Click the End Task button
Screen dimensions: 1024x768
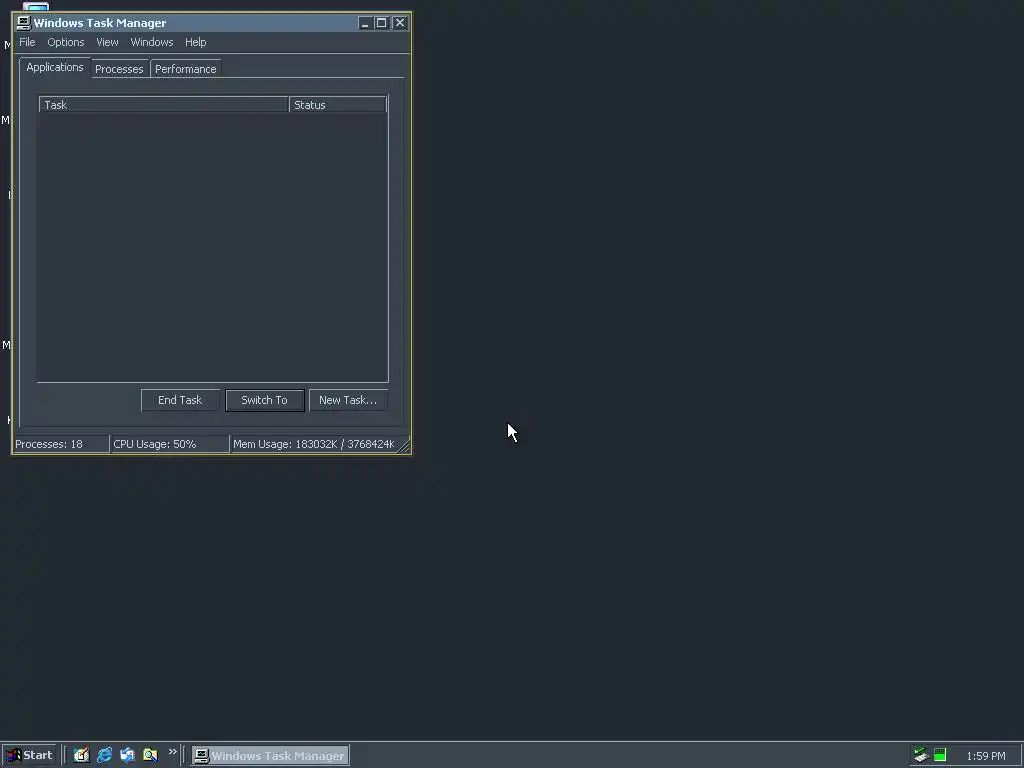coord(180,400)
